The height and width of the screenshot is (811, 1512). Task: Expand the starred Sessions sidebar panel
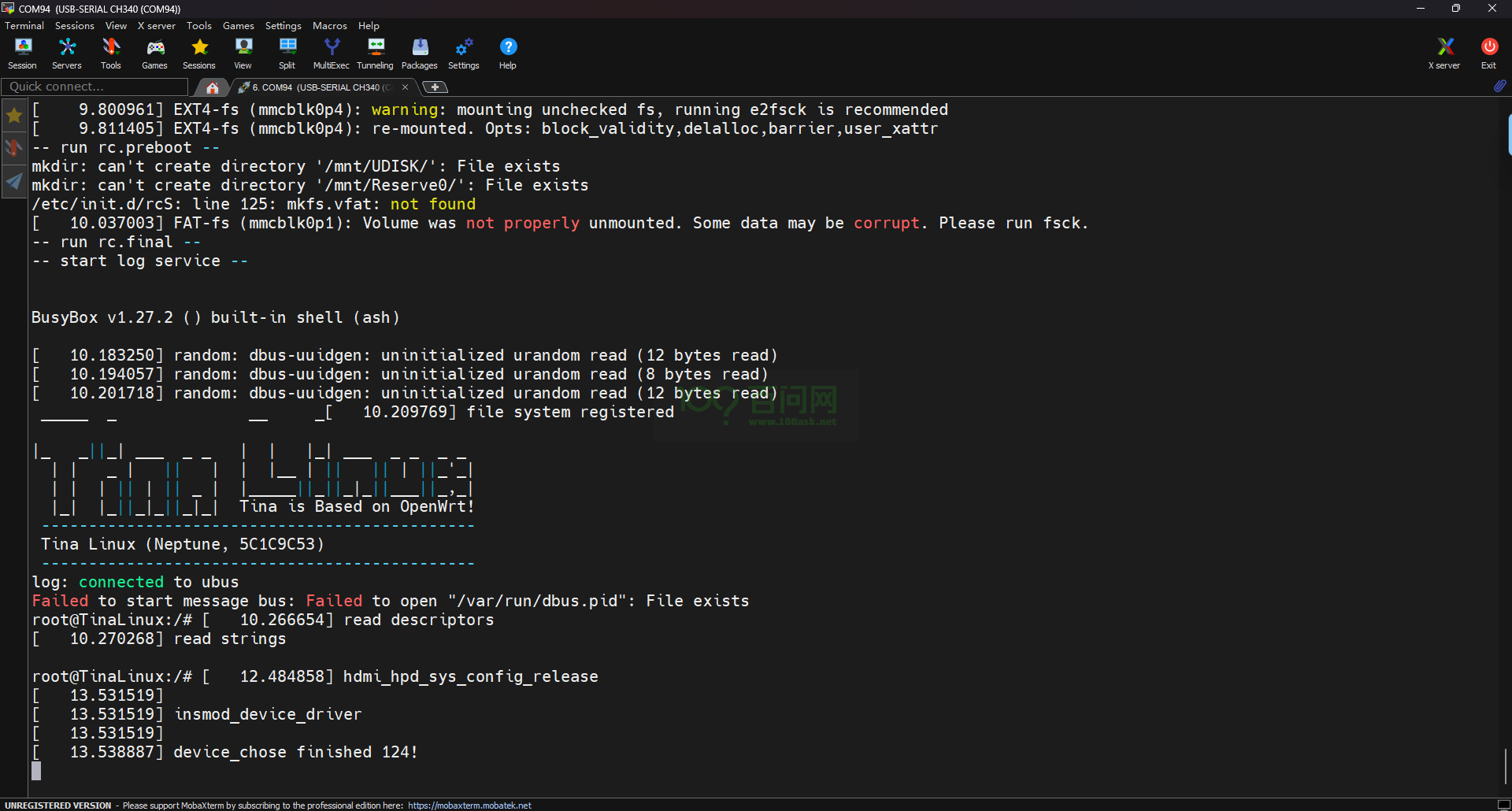click(14, 116)
